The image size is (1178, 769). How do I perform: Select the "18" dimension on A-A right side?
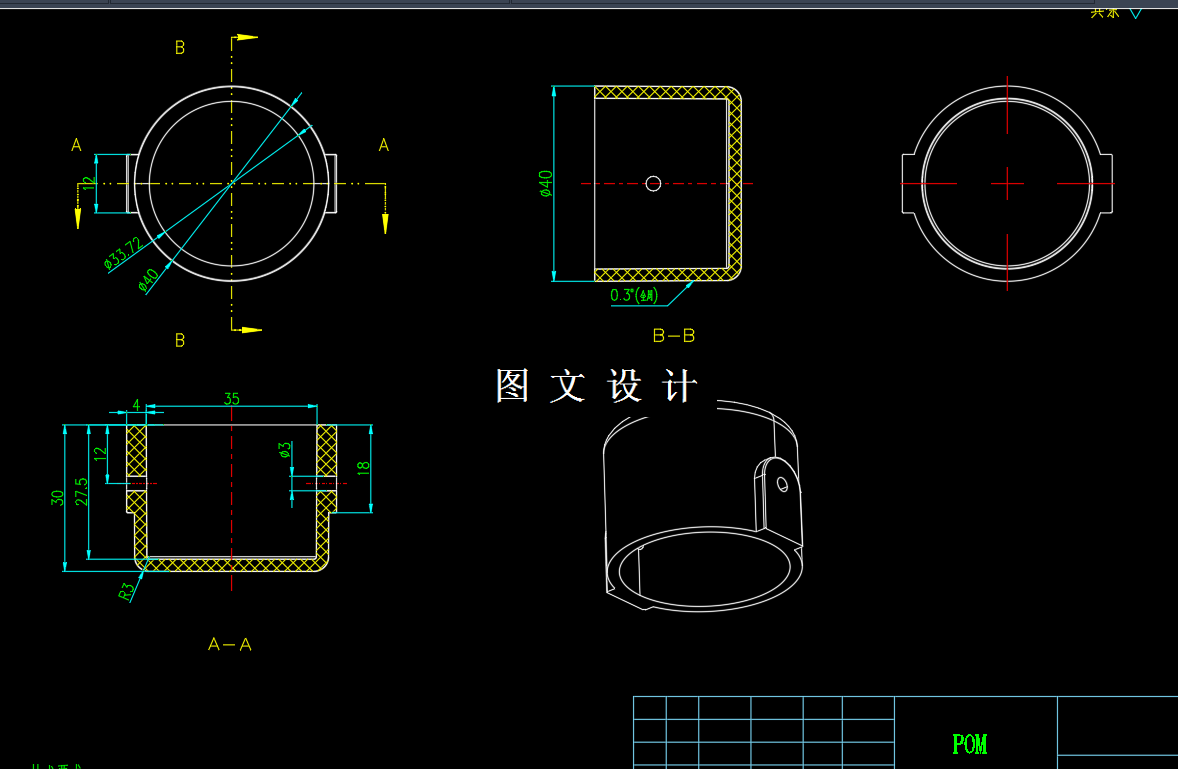363,467
